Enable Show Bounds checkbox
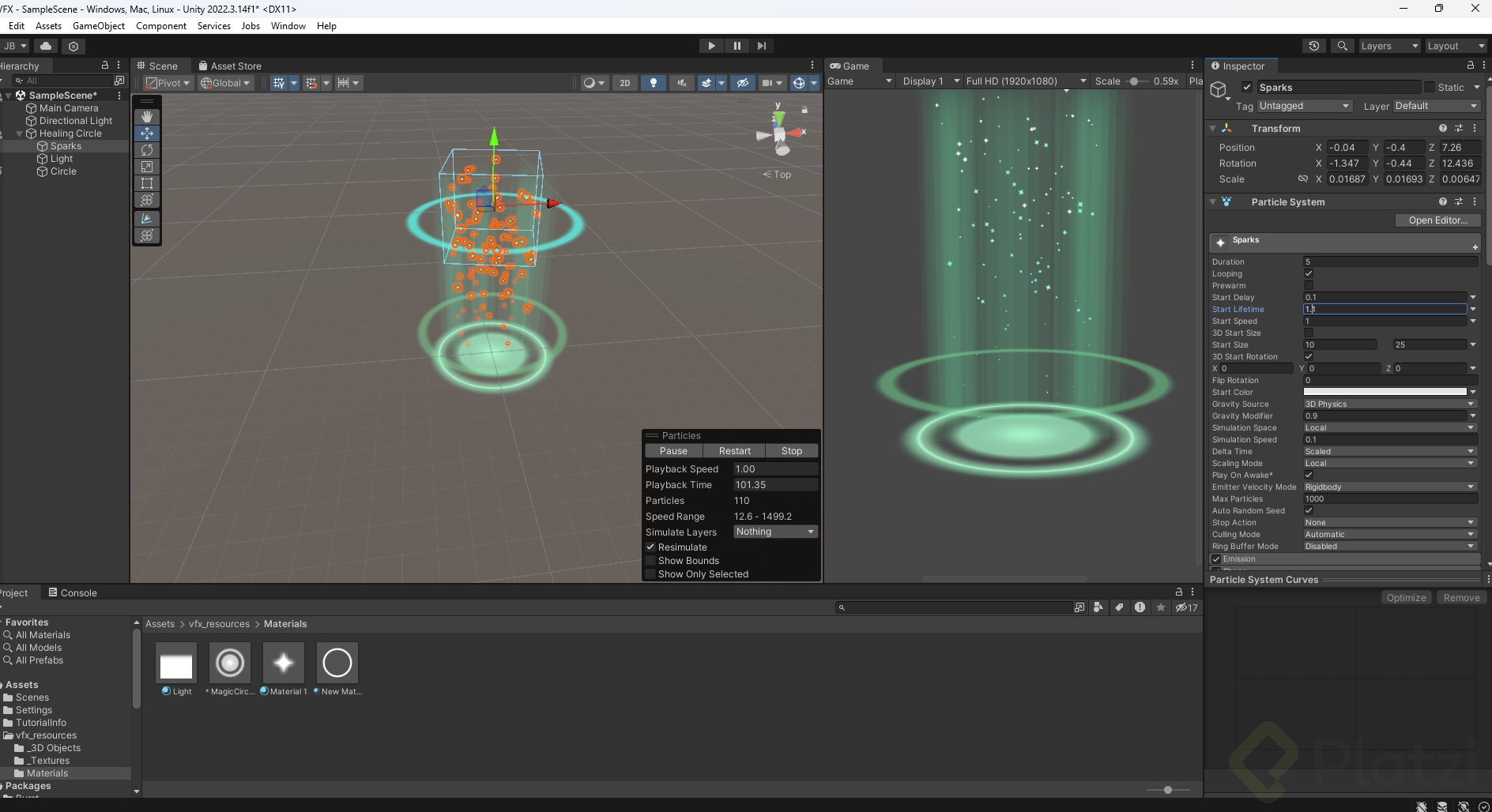 651,561
